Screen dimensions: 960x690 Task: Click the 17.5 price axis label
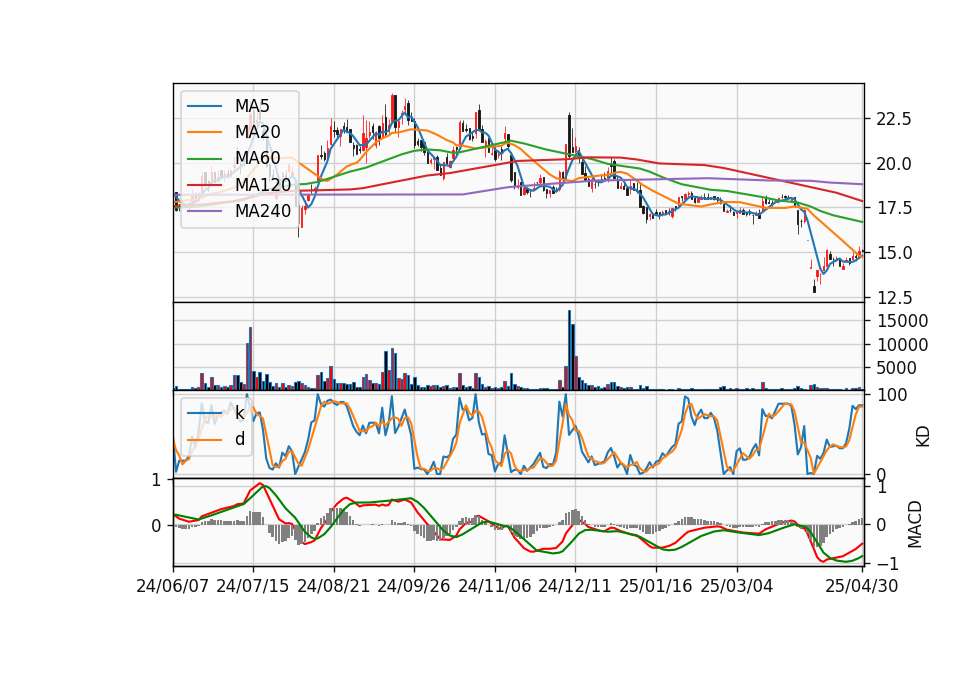click(894, 208)
